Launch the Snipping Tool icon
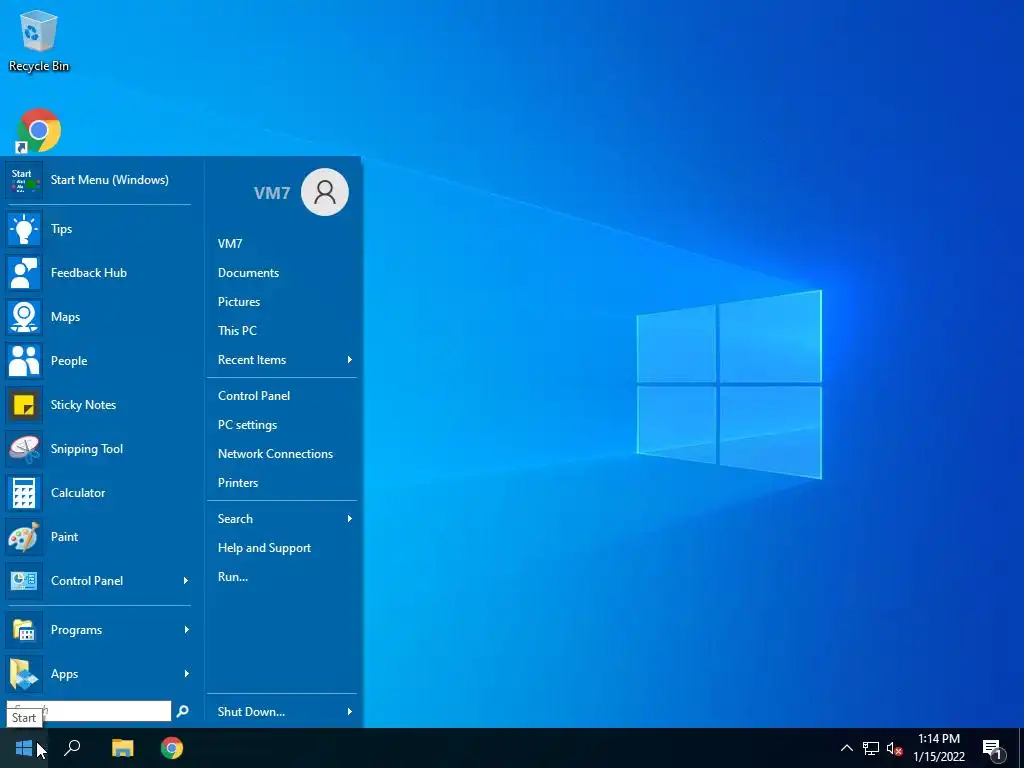1024x768 pixels. [x=24, y=449]
